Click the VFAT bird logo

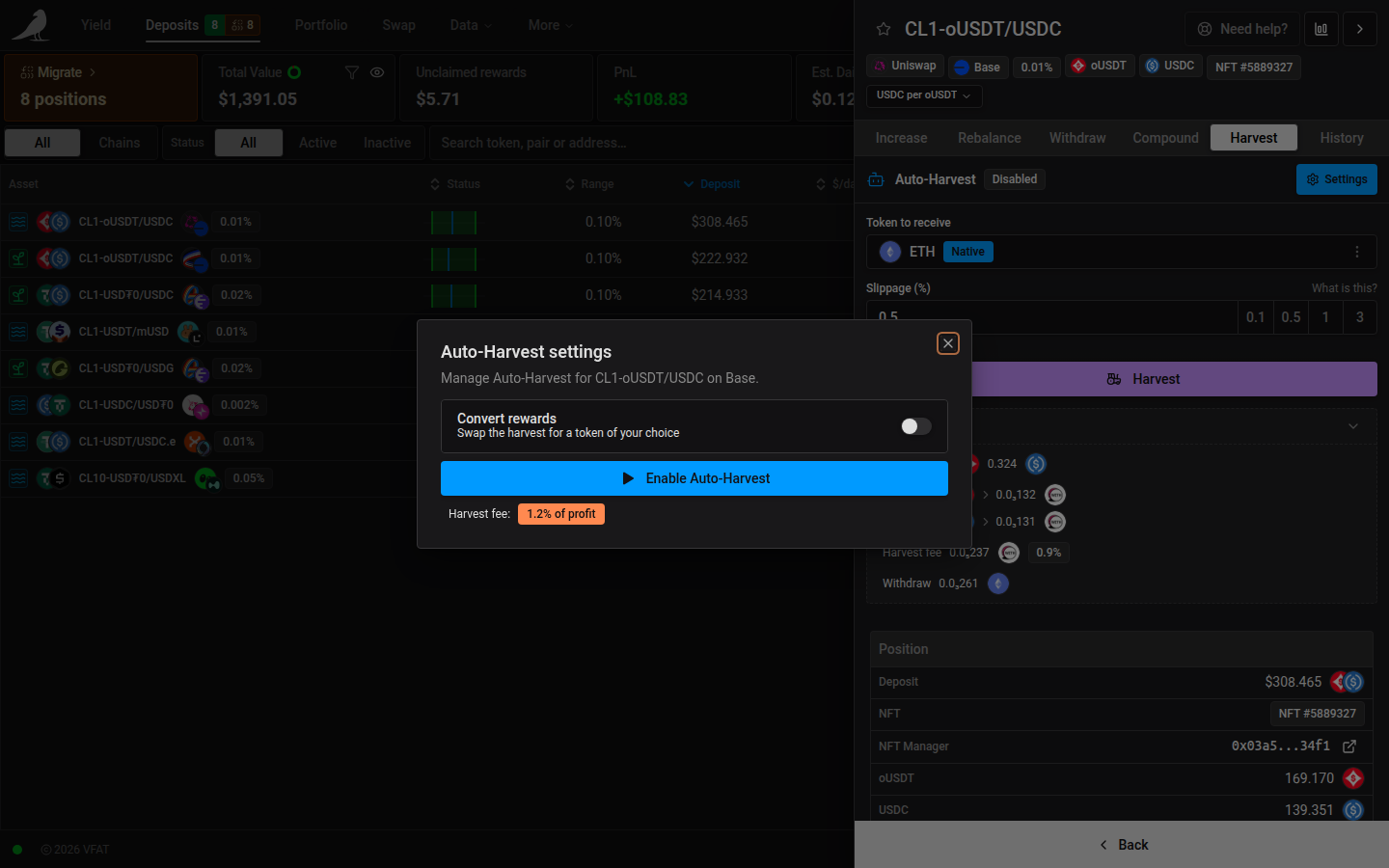31,25
